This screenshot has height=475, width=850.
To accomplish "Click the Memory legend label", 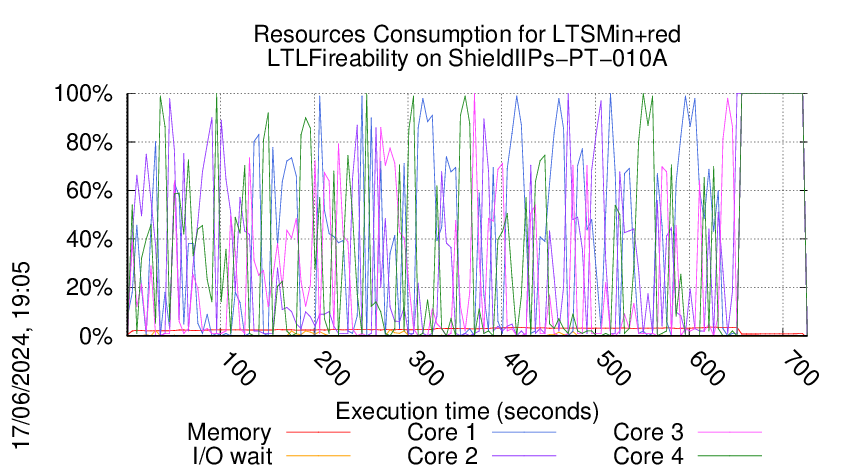I will tap(229, 433).
